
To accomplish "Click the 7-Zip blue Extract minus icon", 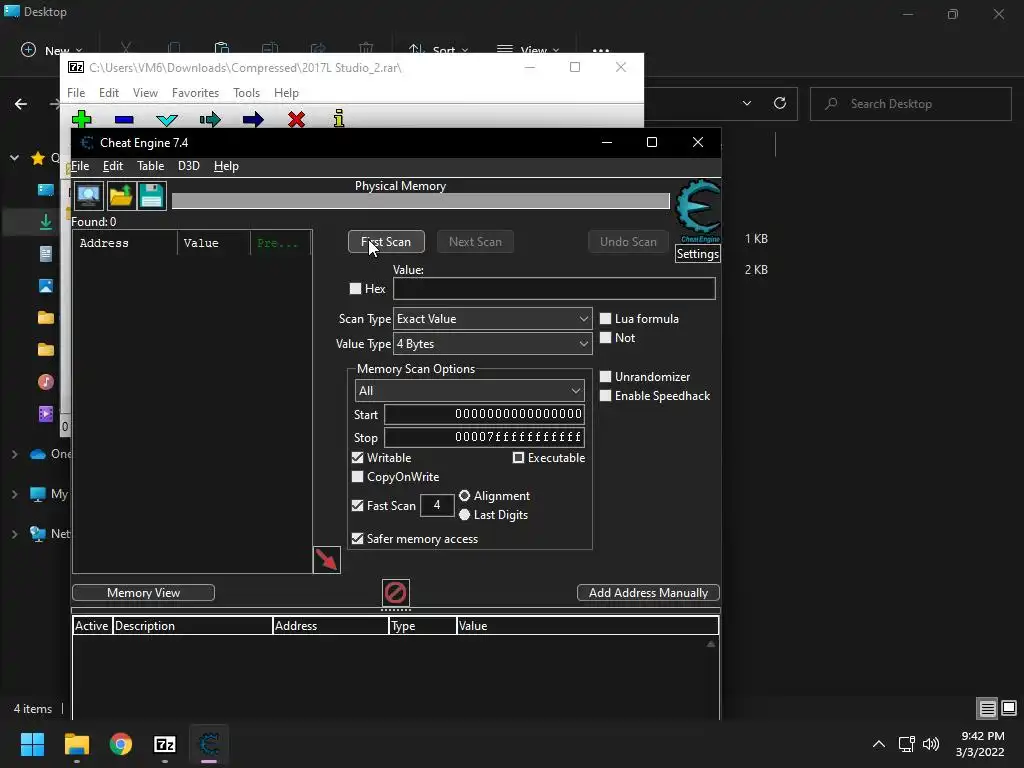I will pos(124,120).
